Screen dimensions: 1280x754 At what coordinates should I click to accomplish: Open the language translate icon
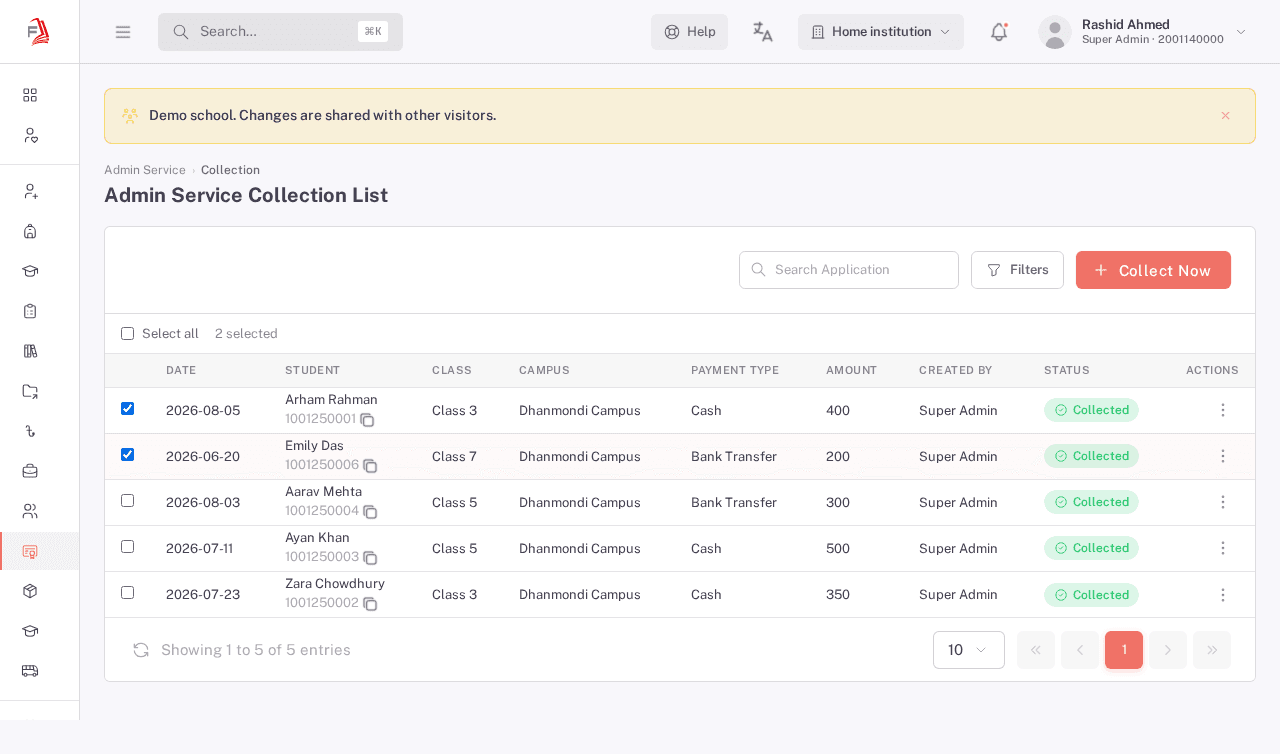[763, 32]
